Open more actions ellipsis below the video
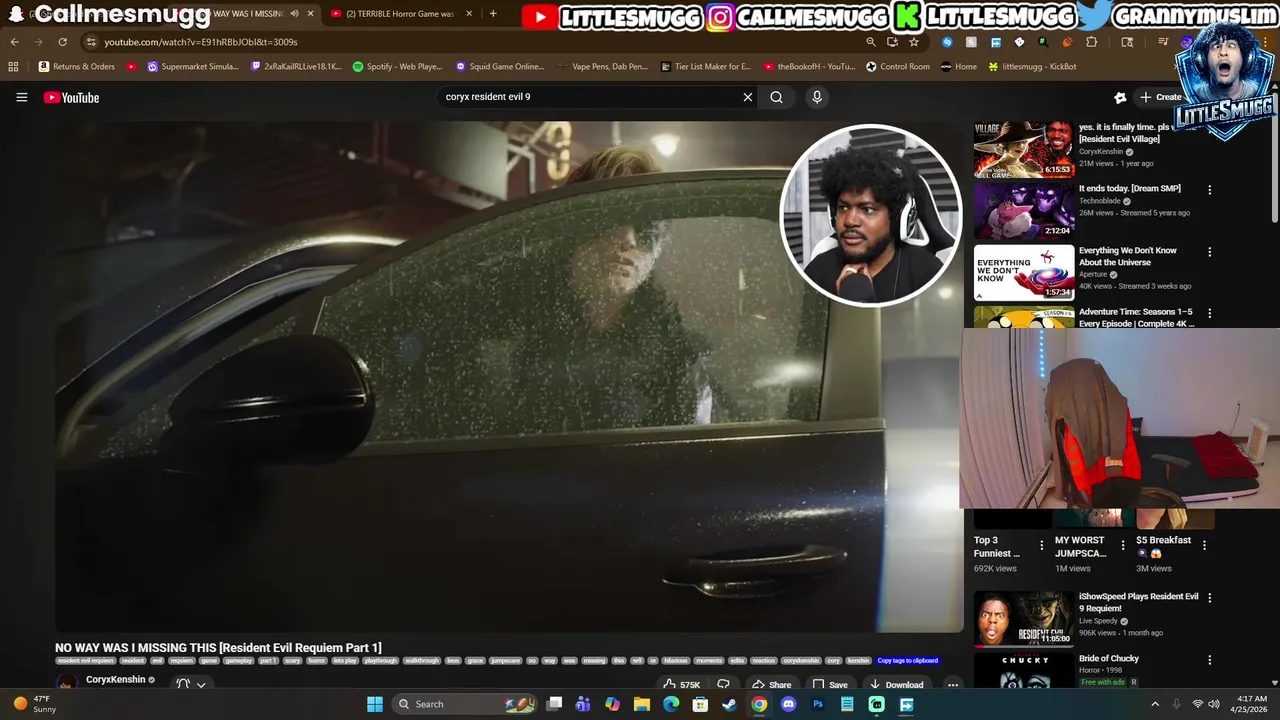Screen dimensions: 1280x720 coord(953,685)
